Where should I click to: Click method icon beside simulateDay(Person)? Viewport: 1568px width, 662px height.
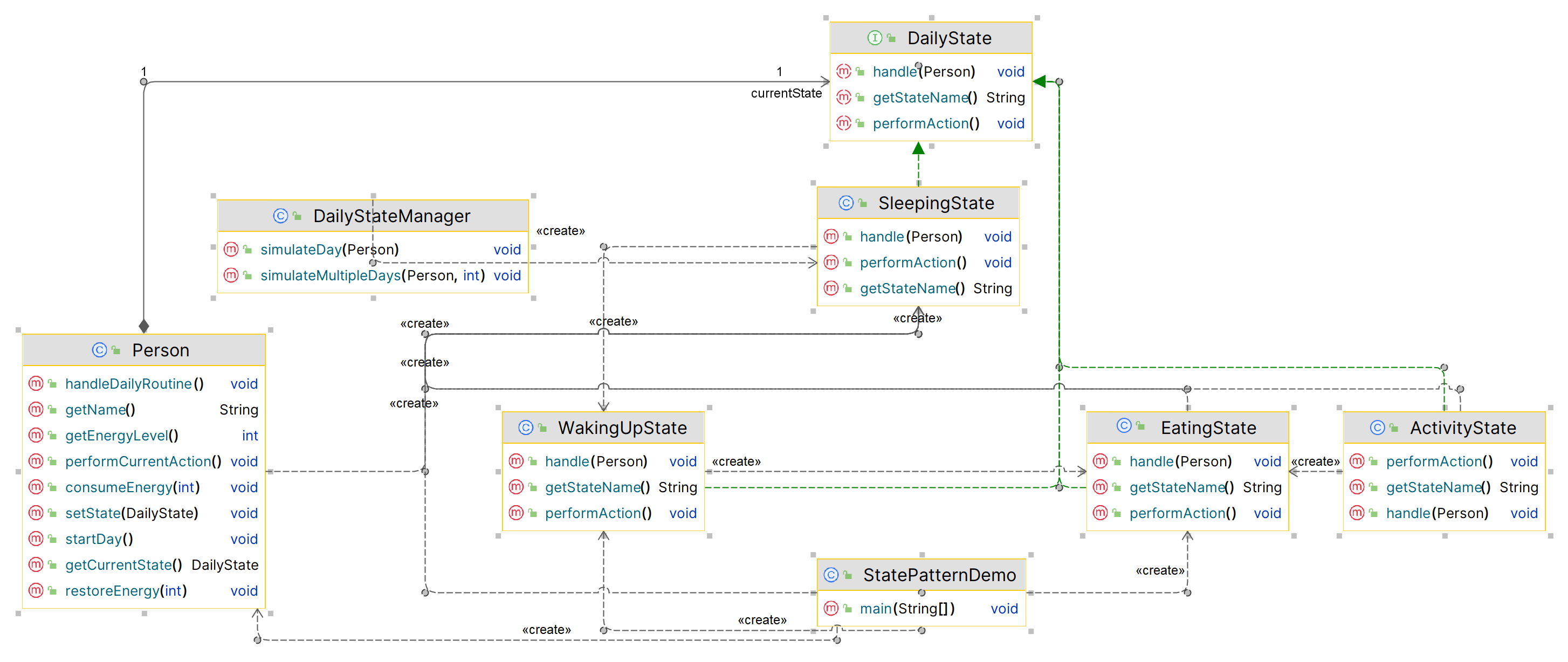coord(231,250)
